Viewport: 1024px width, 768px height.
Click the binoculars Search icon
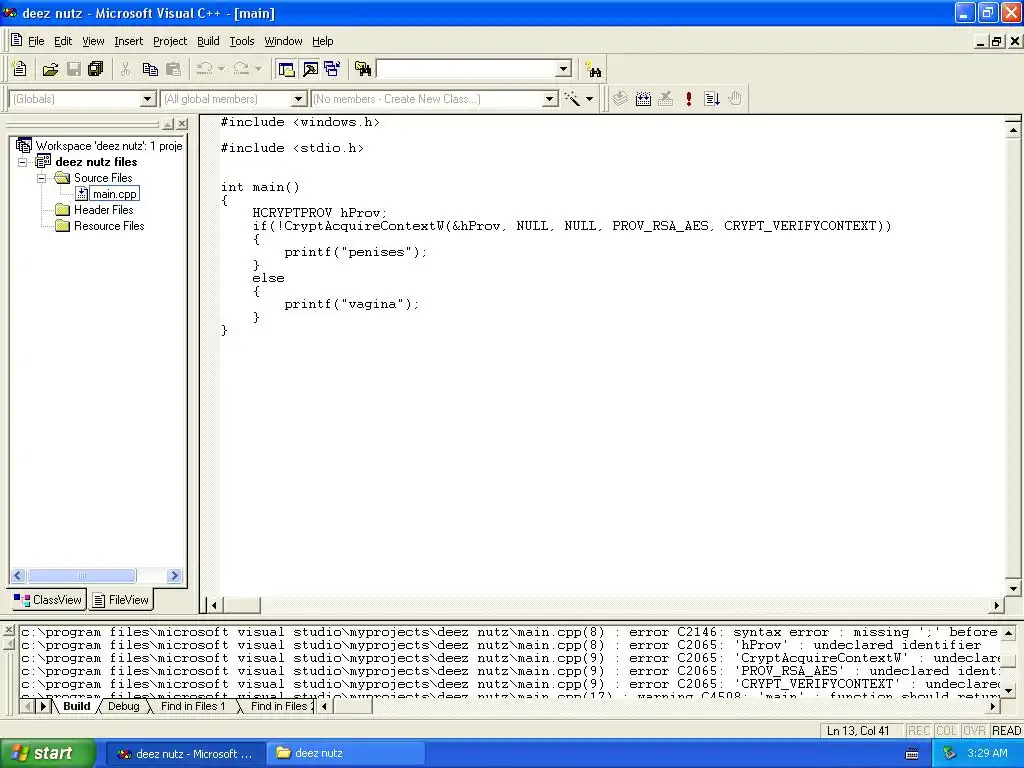coord(594,69)
